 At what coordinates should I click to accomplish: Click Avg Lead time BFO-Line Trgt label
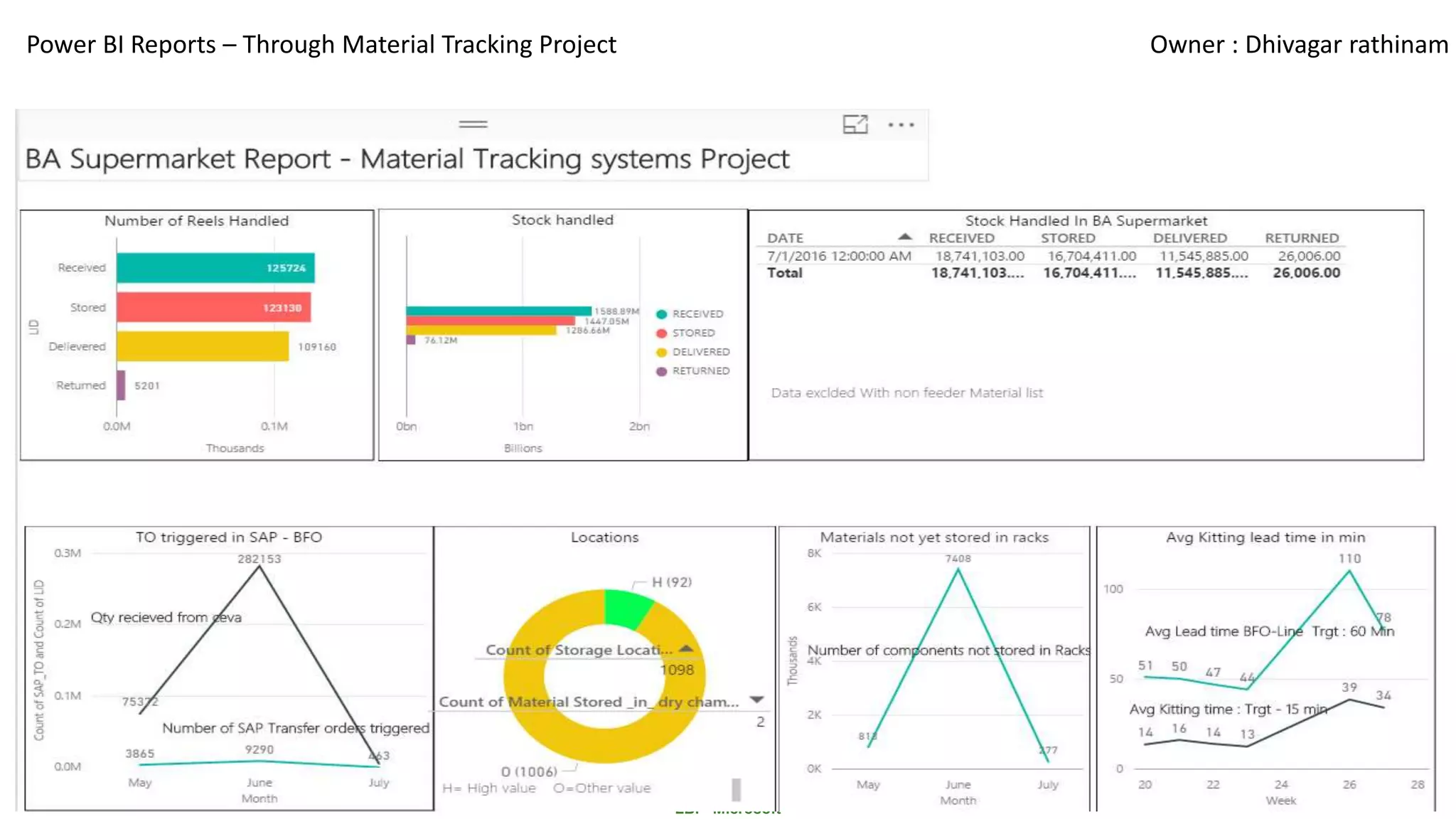tap(1269, 631)
